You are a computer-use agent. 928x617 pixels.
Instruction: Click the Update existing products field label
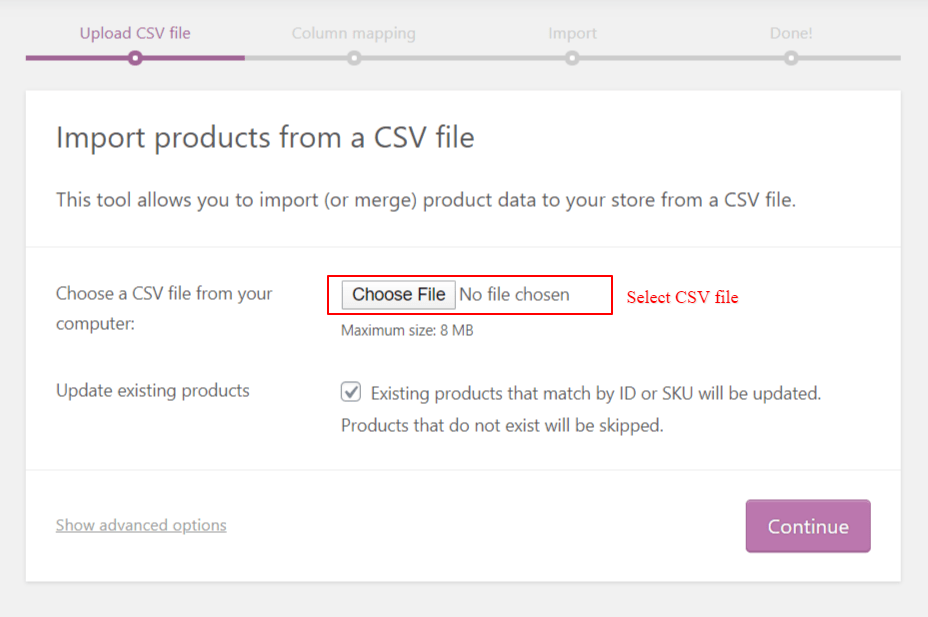point(153,390)
